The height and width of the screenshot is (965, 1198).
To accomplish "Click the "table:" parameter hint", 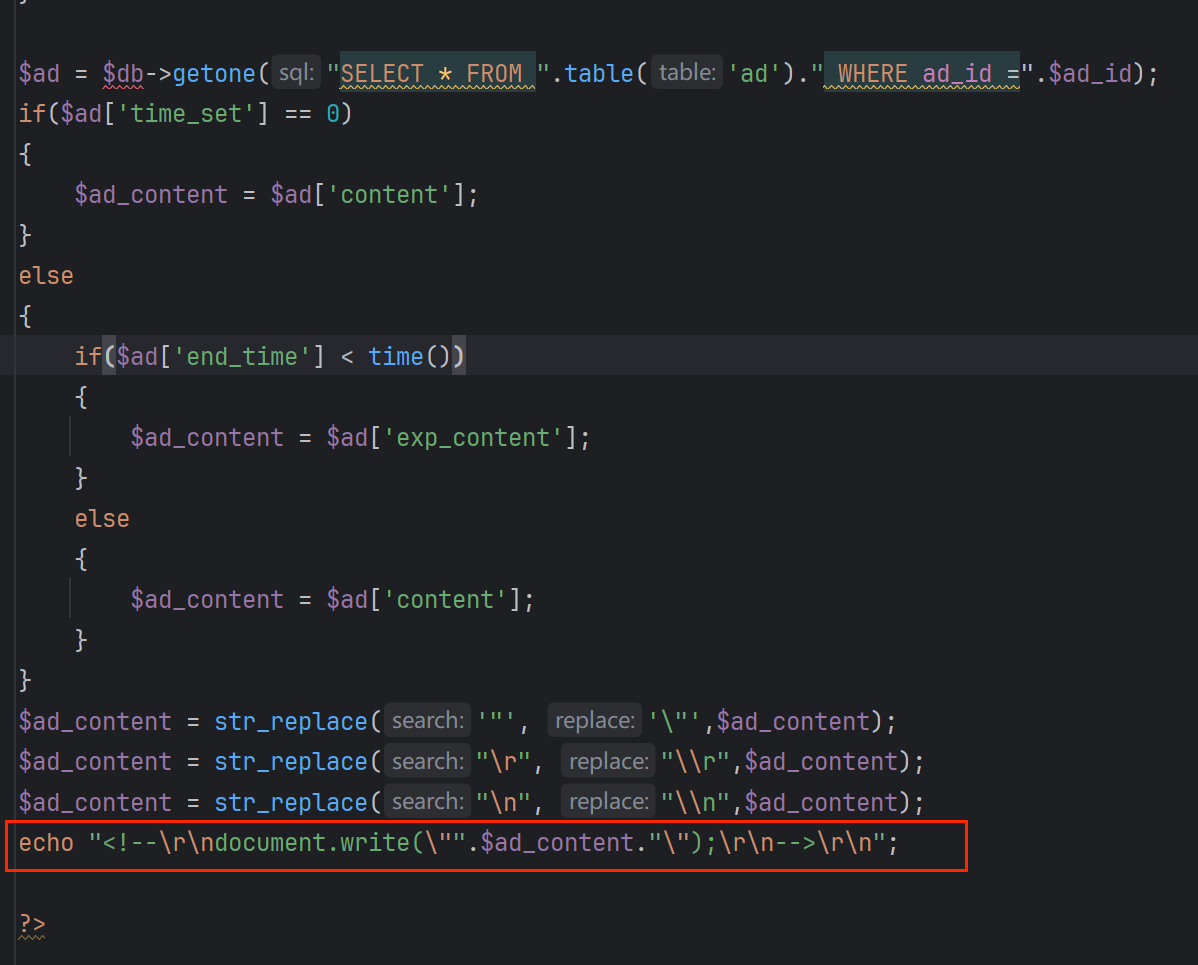I will 686,73.
